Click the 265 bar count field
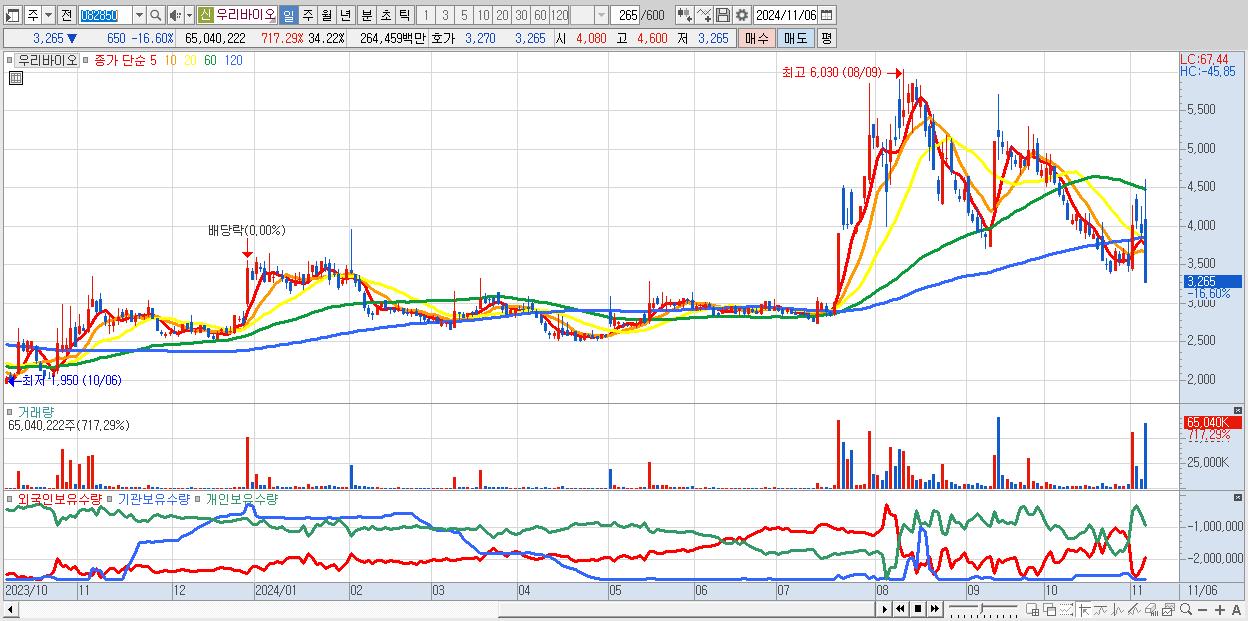The image size is (1248, 621). pyautogui.click(x=626, y=16)
